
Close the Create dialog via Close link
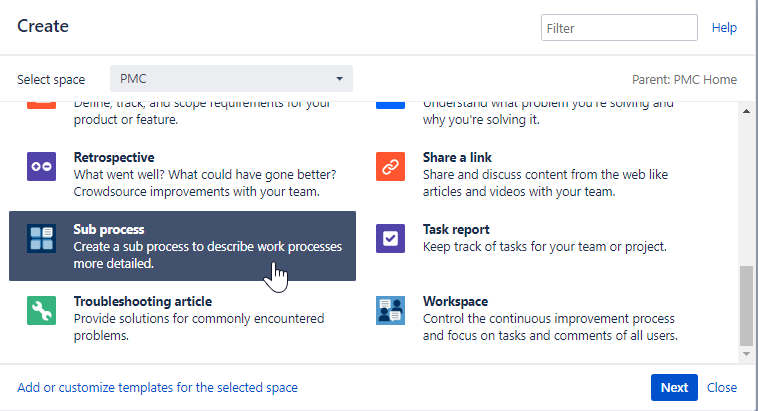tap(722, 387)
